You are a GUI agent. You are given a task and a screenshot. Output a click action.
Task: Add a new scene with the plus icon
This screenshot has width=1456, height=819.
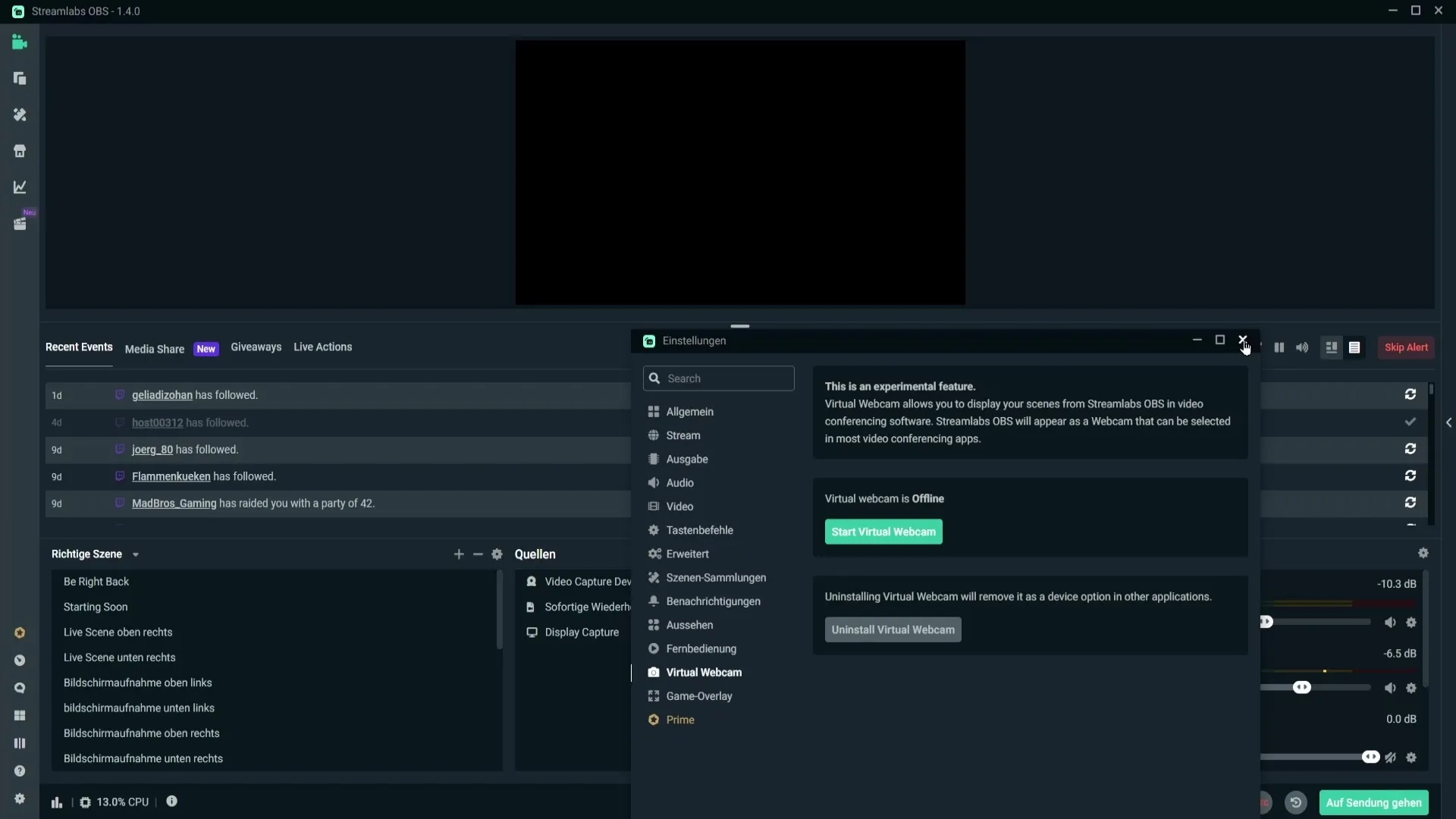[x=459, y=554]
